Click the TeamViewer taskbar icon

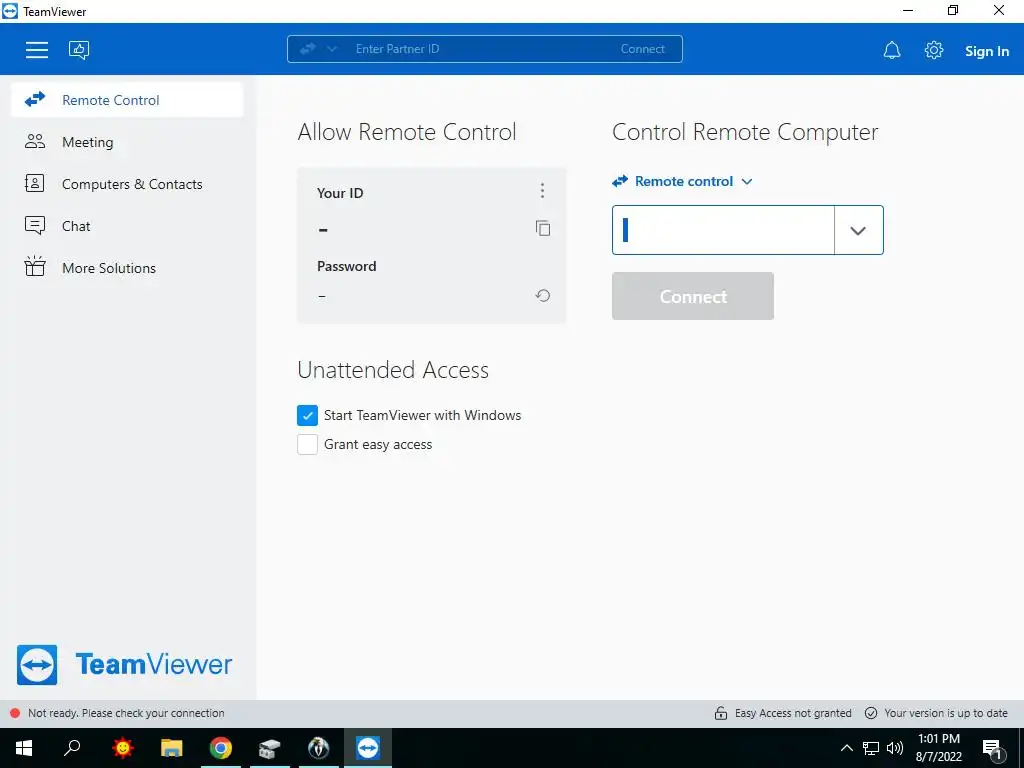(368, 748)
